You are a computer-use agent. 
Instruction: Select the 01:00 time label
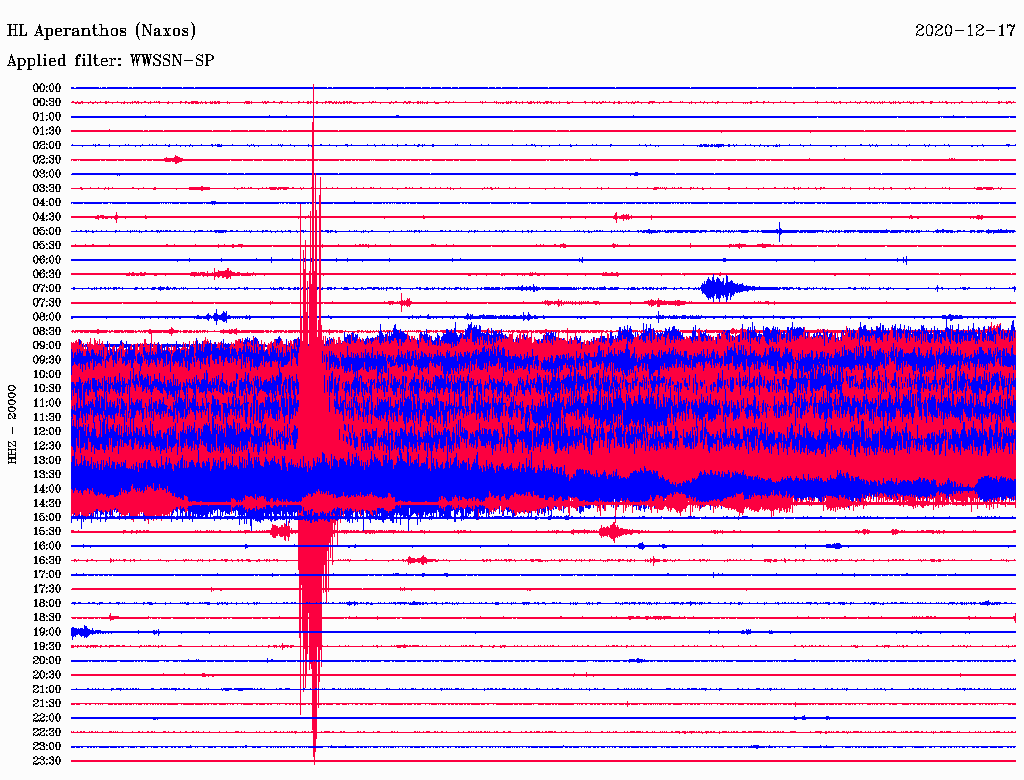tap(47, 117)
